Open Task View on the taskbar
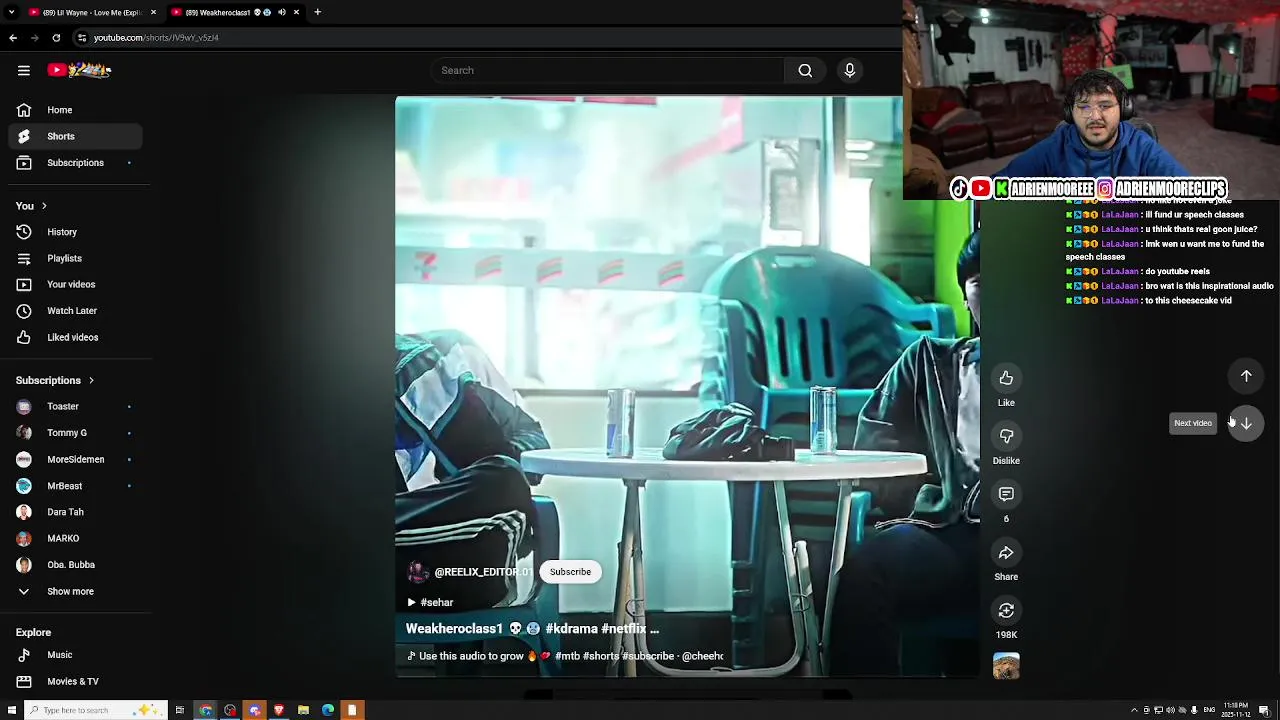 (180, 710)
